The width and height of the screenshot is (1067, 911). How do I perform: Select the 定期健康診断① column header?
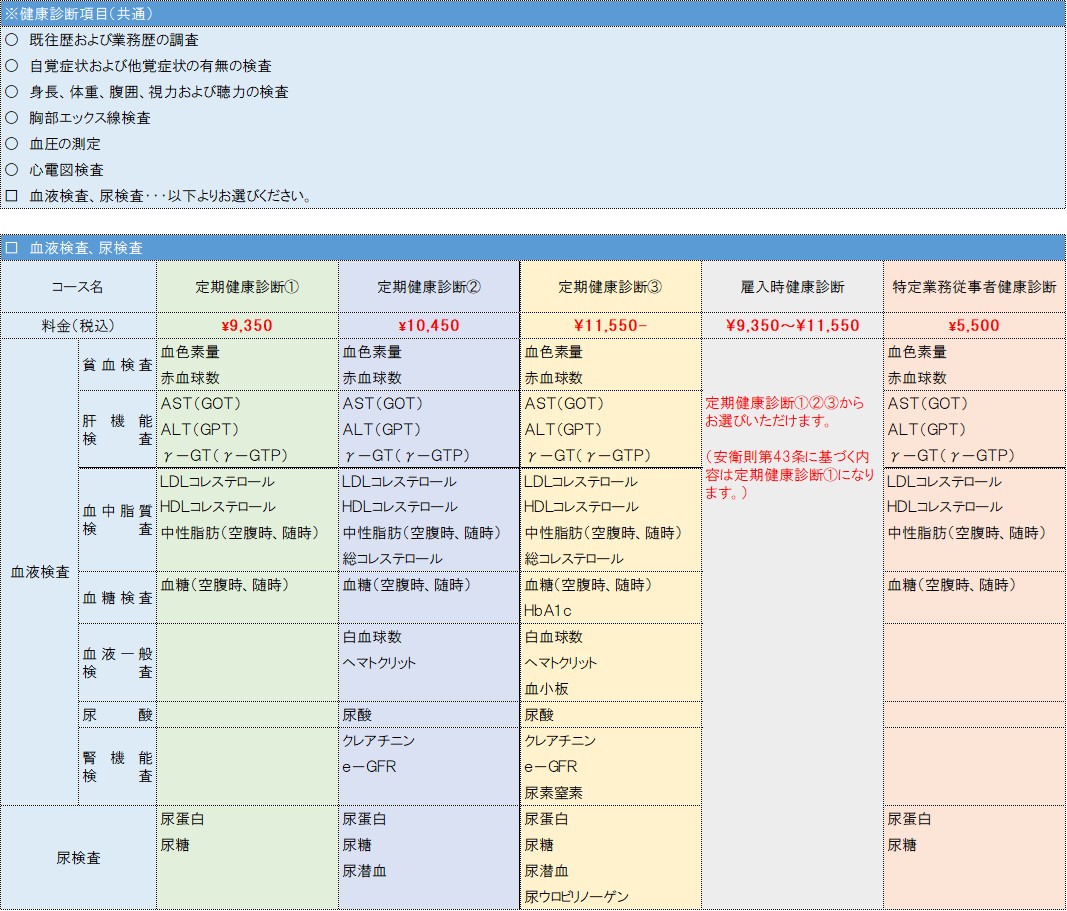point(246,286)
